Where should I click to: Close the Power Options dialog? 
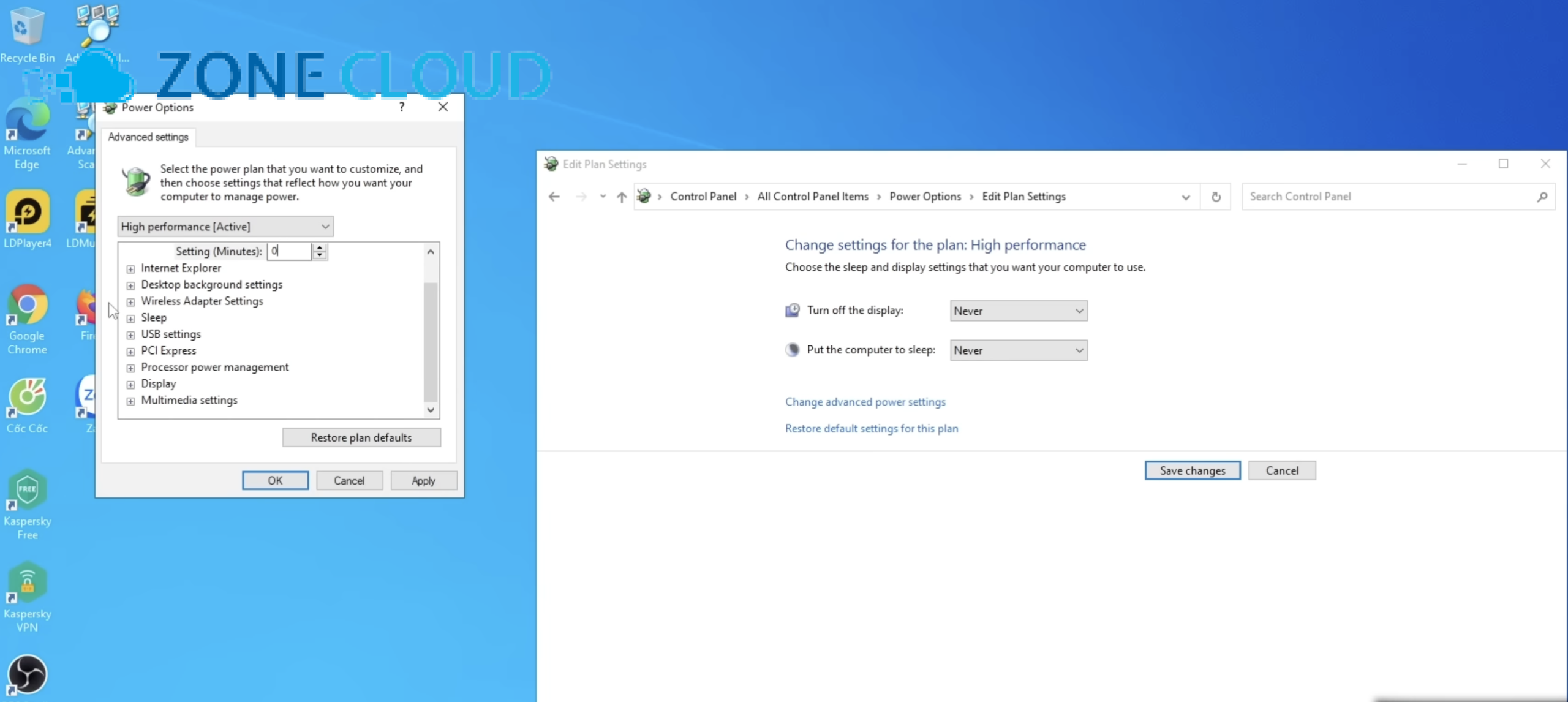[x=443, y=107]
